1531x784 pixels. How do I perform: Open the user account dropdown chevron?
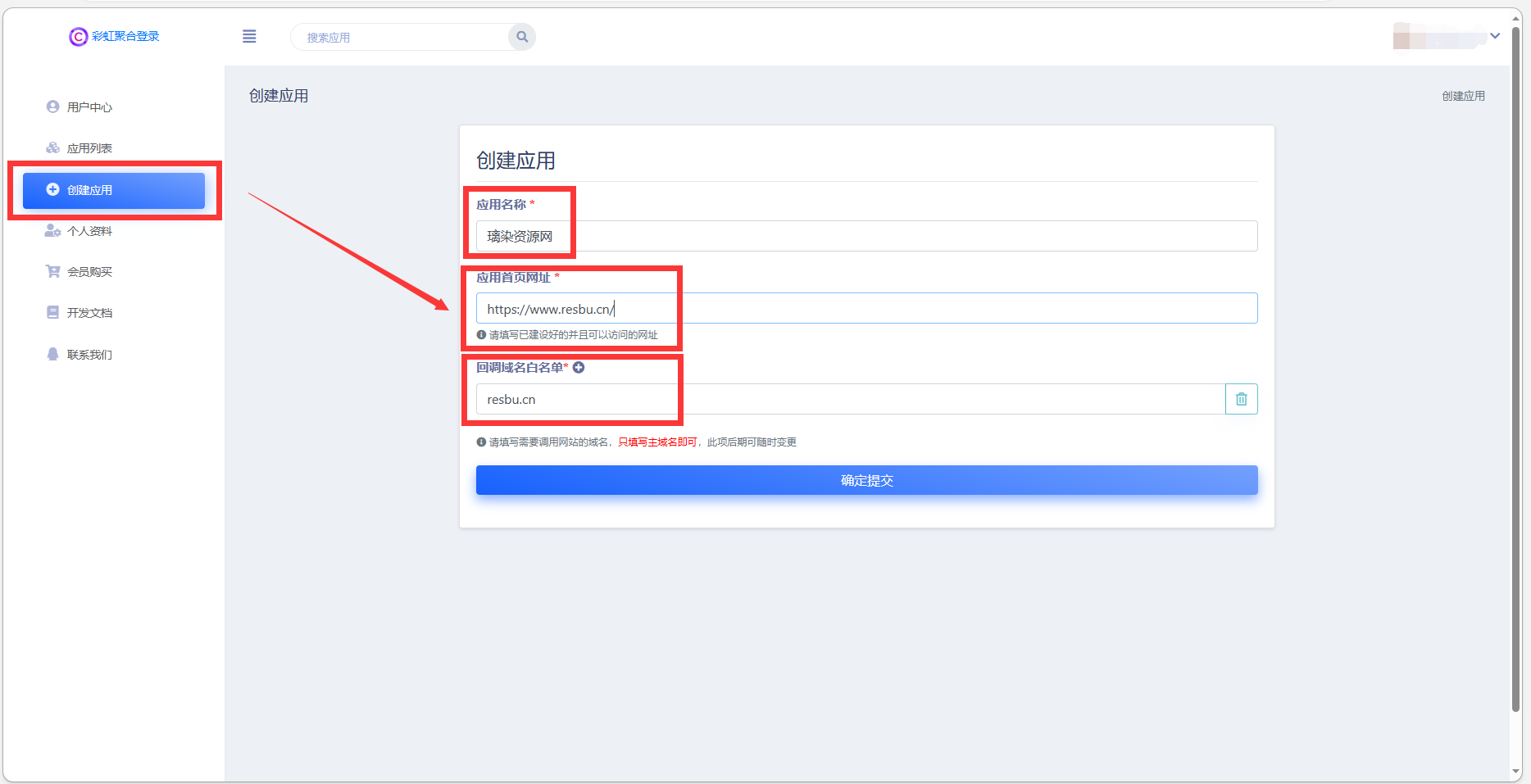(x=1495, y=36)
